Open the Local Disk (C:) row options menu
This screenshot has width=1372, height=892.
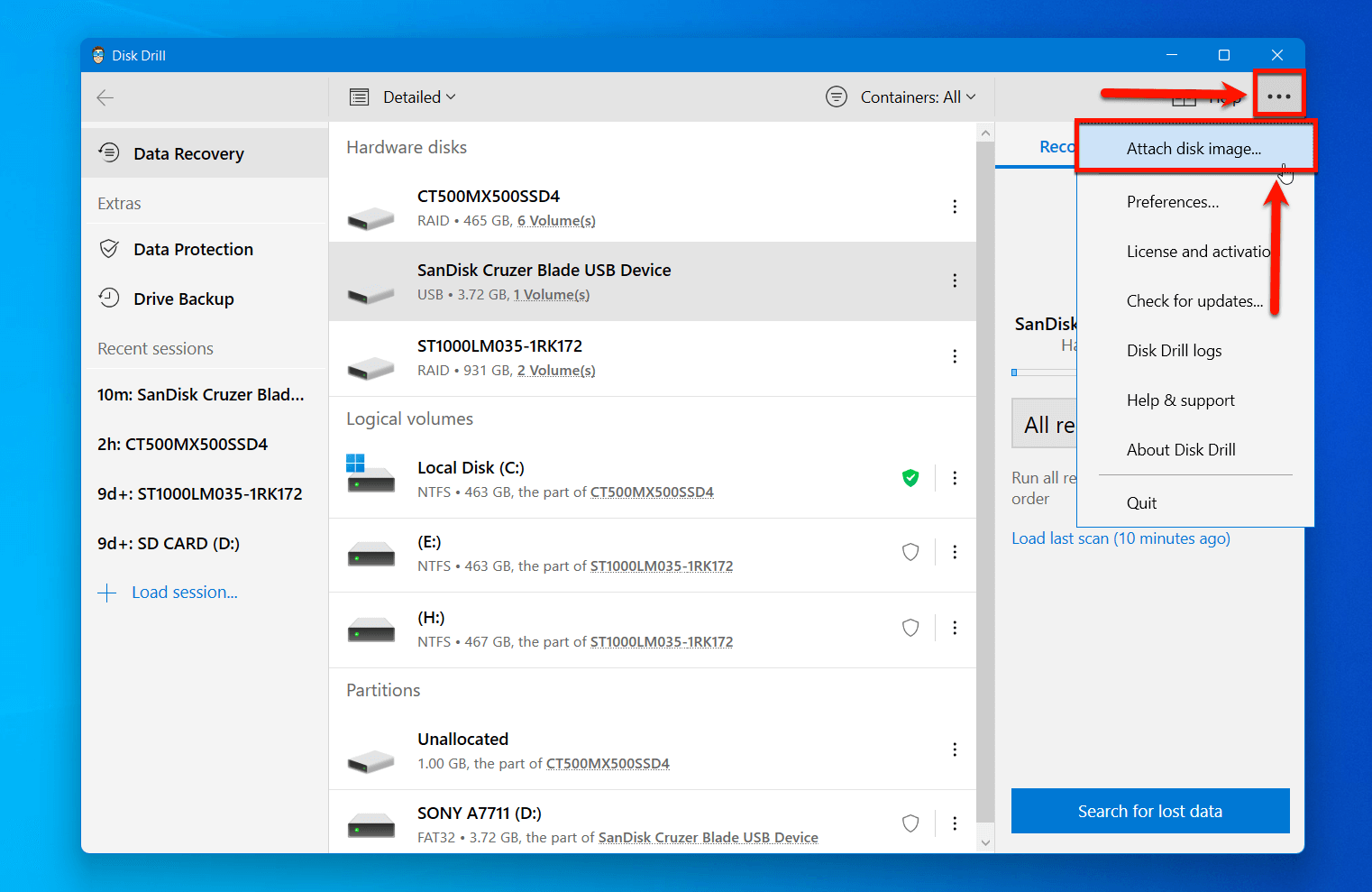[x=955, y=478]
